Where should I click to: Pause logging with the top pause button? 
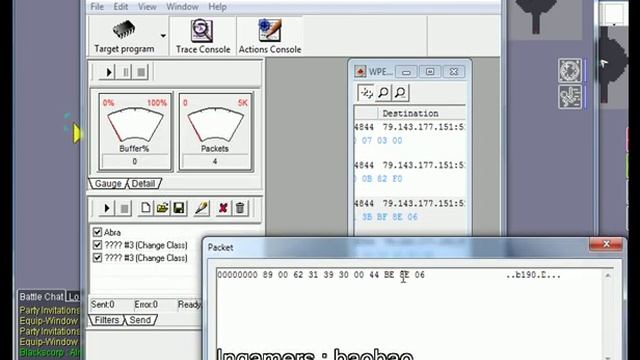coord(125,72)
